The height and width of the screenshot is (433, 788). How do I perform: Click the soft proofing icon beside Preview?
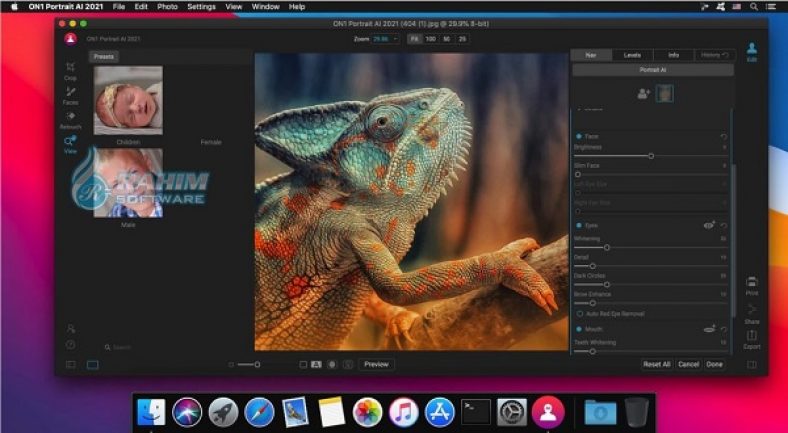[x=348, y=365]
